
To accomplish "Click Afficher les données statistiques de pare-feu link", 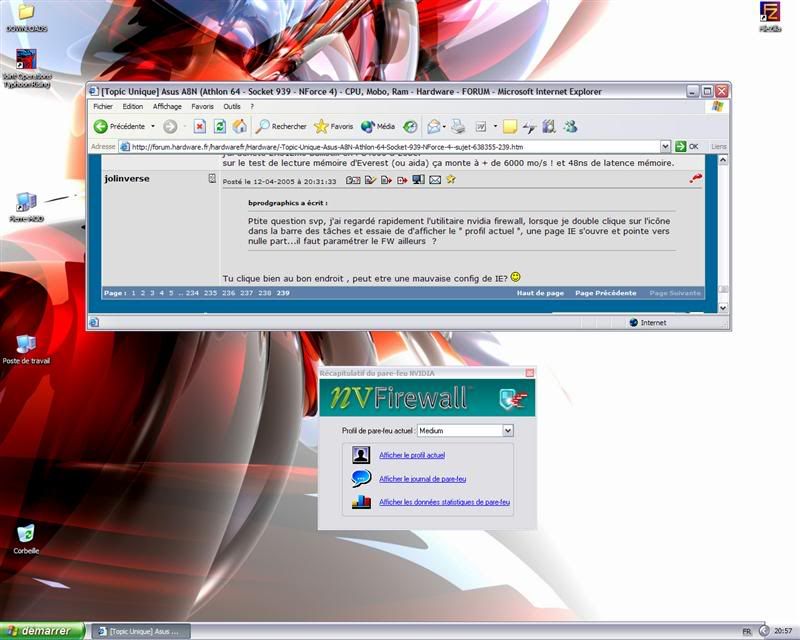I will tap(444, 502).
